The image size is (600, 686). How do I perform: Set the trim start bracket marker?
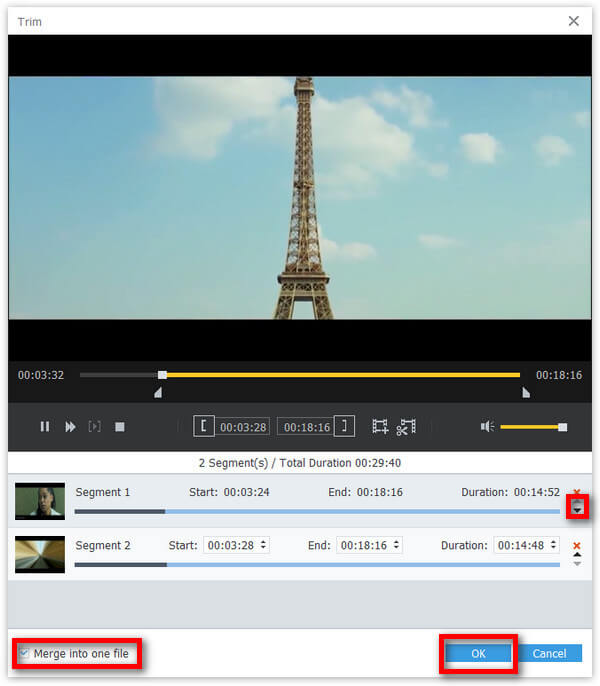(204, 427)
